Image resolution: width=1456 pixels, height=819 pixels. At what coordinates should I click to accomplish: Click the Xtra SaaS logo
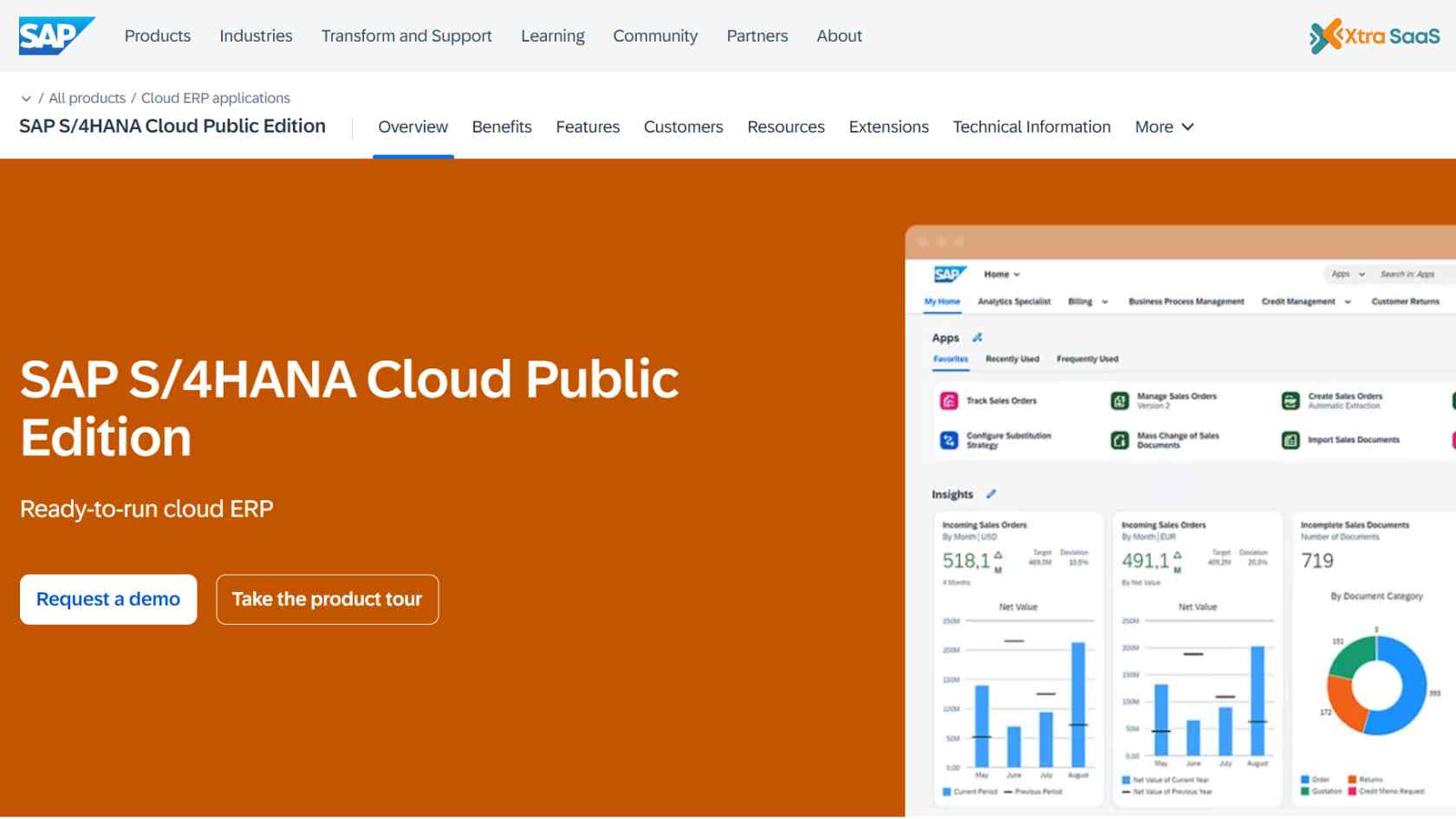tap(1375, 36)
